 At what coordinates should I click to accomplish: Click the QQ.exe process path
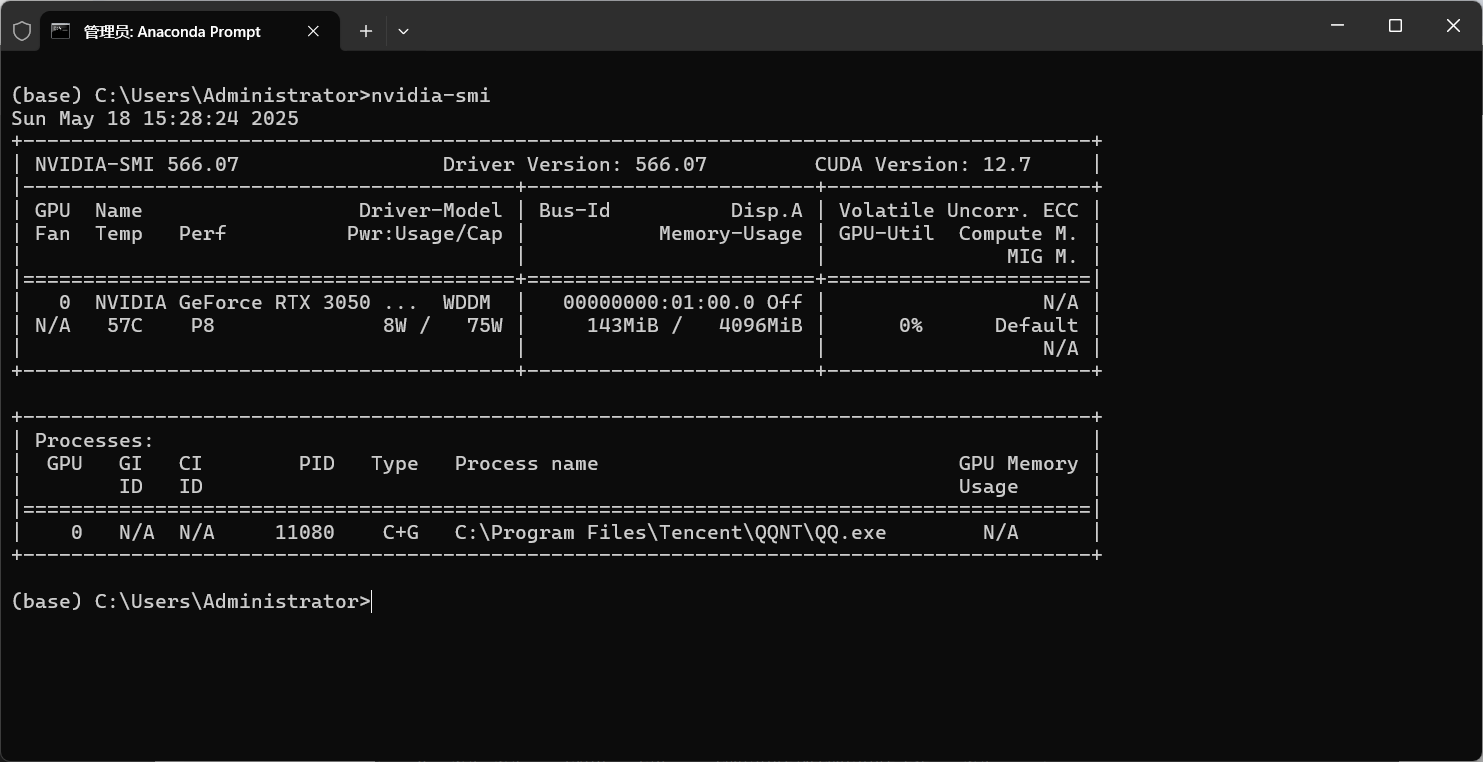pos(671,532)
